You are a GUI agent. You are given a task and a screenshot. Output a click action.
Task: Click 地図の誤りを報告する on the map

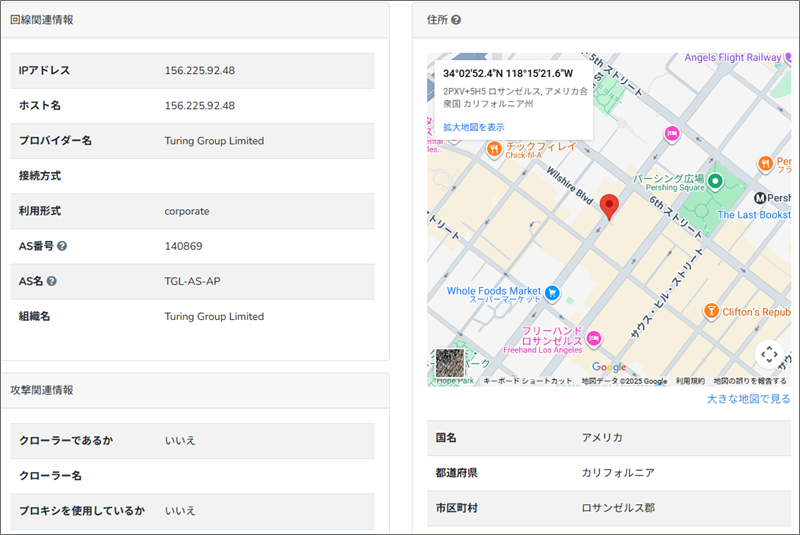coord(750,381)
